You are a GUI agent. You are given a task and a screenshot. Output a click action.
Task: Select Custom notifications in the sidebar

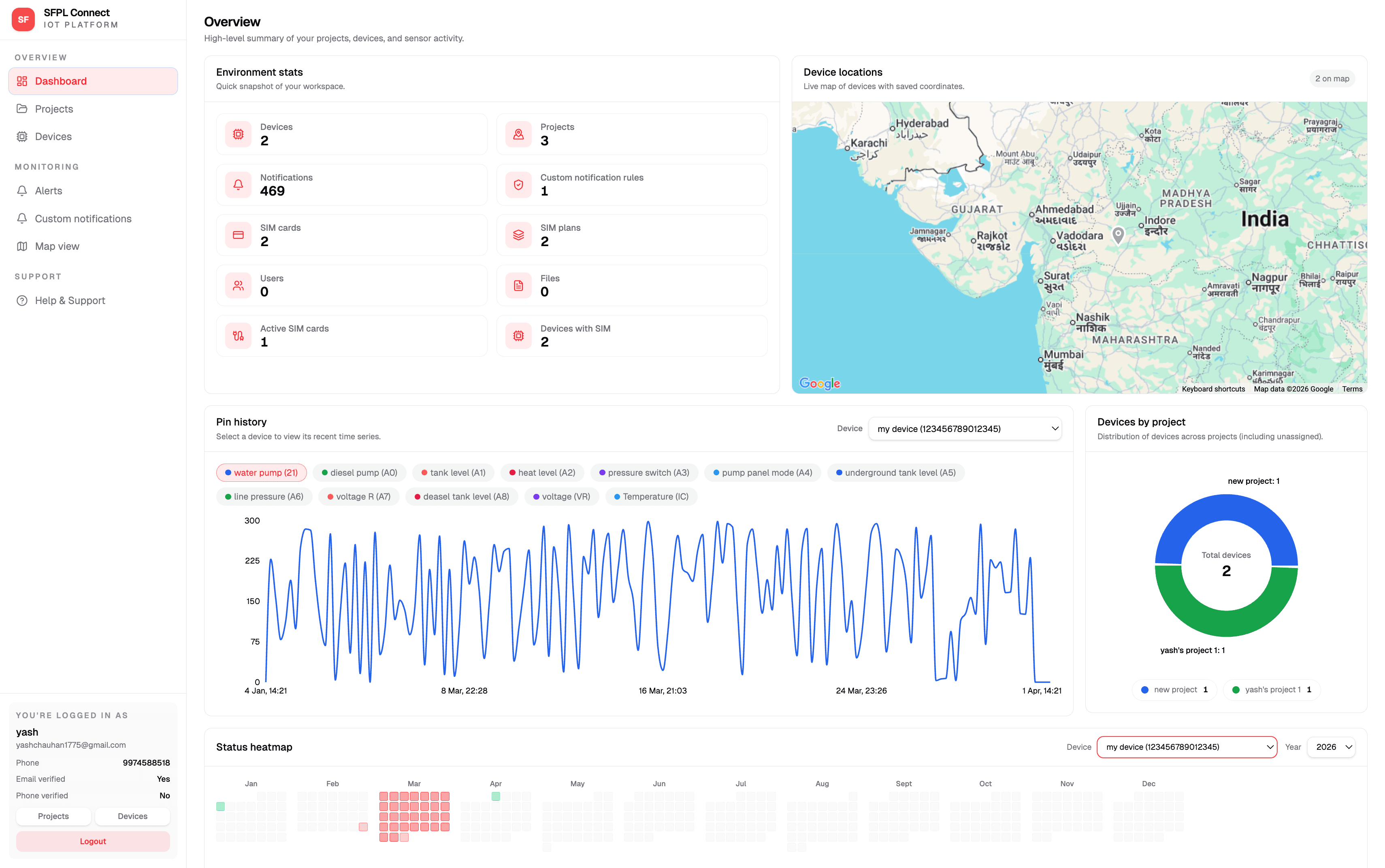tap(82, 218)
